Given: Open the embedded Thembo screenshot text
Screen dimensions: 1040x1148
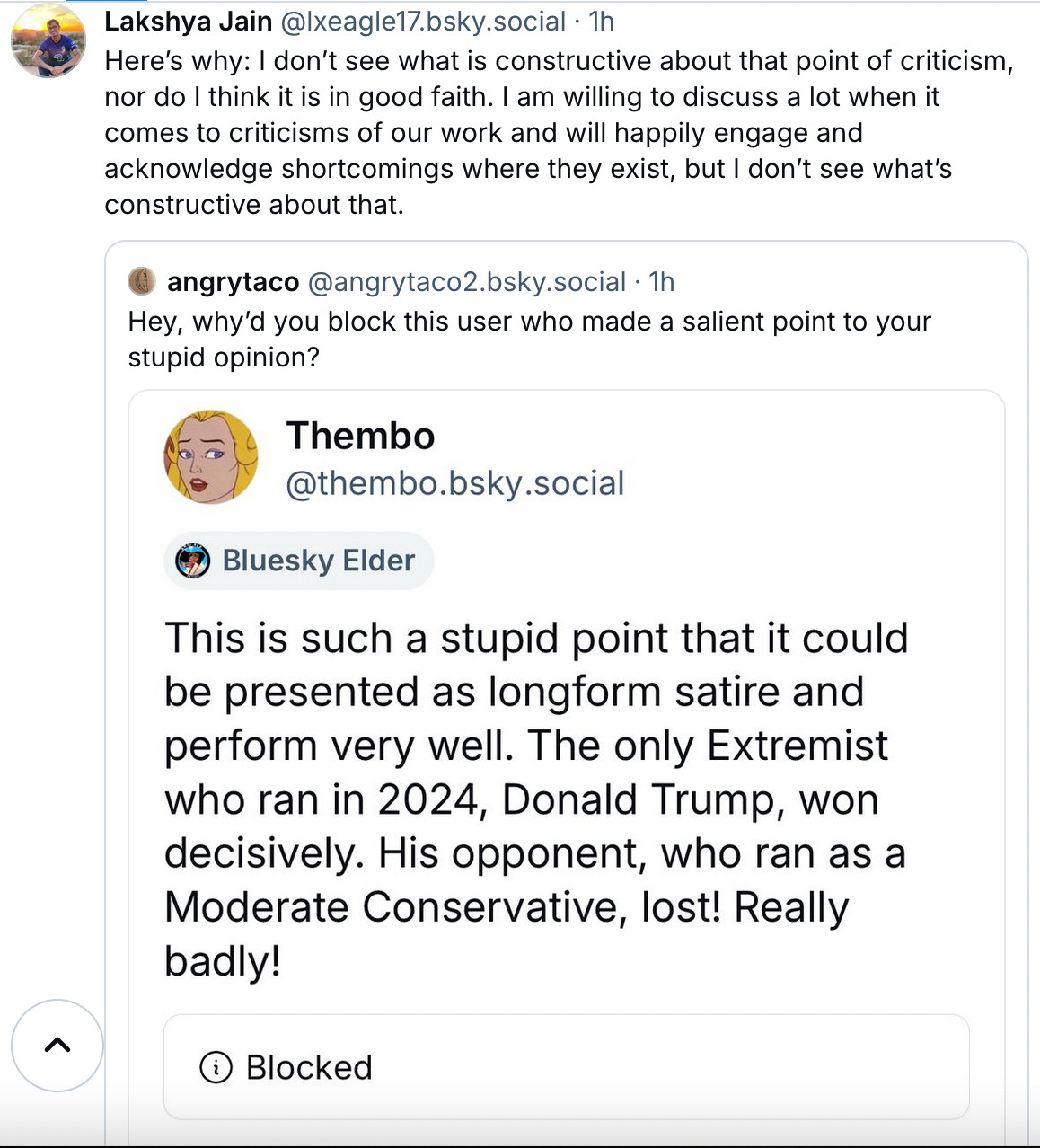Looking at the screenshot, I should (x=535, y=798).
